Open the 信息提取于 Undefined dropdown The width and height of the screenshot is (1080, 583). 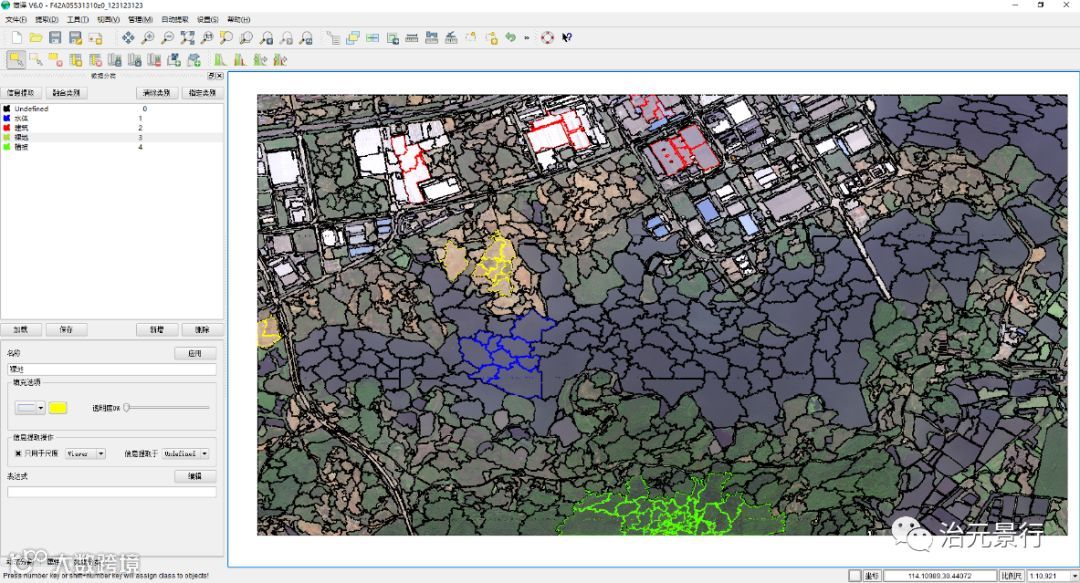(x=186, y=453)
